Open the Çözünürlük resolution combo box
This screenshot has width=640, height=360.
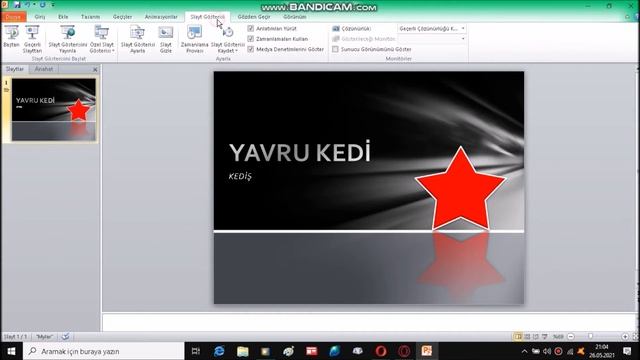pos(432,29)
